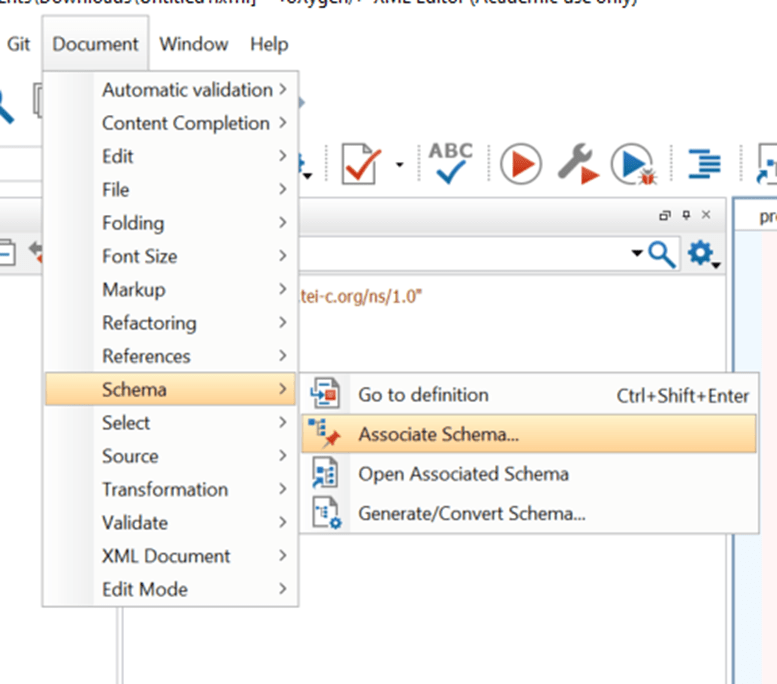Open the Window menu

[193, 44]
